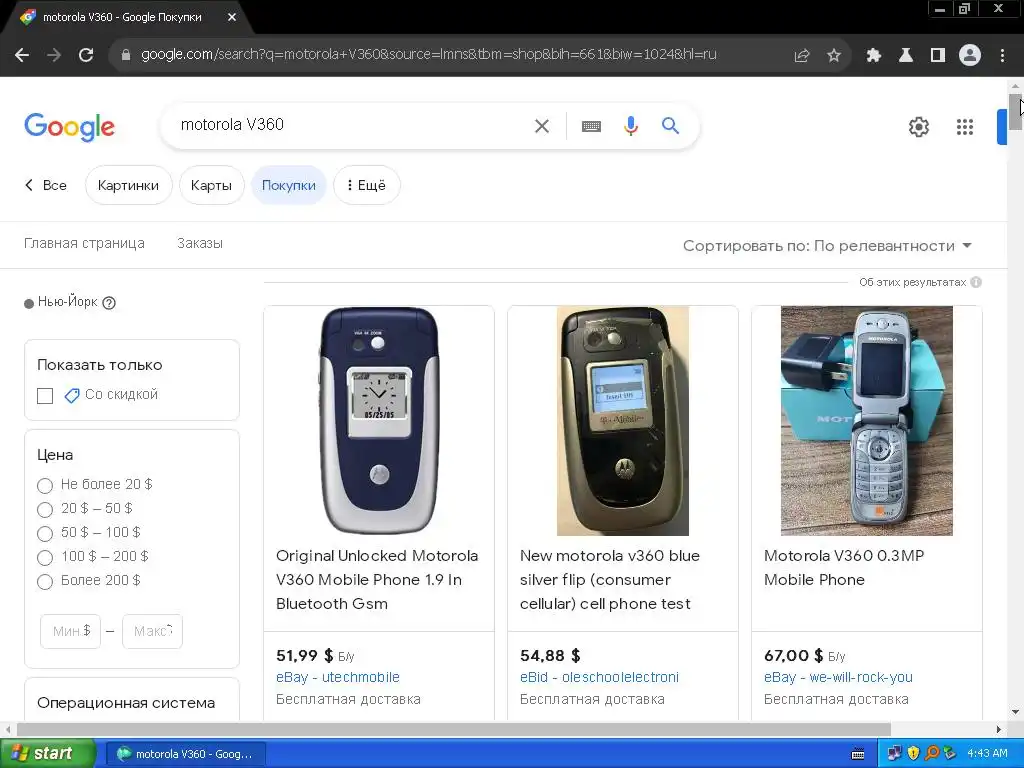Screen dimensions: 1024x768
Task: Submit search with magnifier icon
Action: point(670,125)
